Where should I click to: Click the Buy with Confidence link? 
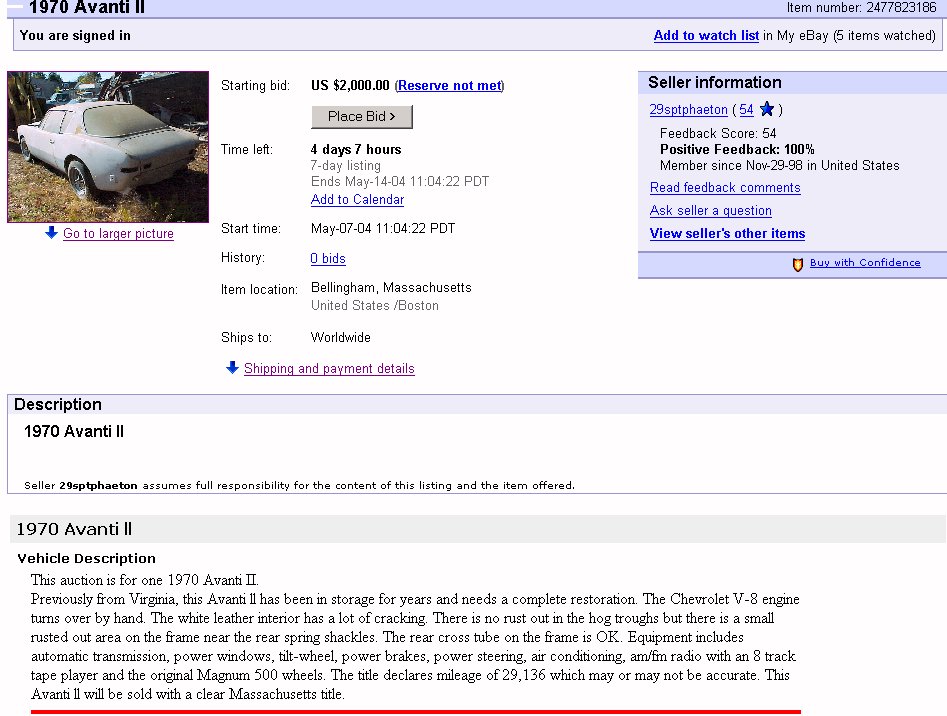pyautogui.click(x=865, y=263)
